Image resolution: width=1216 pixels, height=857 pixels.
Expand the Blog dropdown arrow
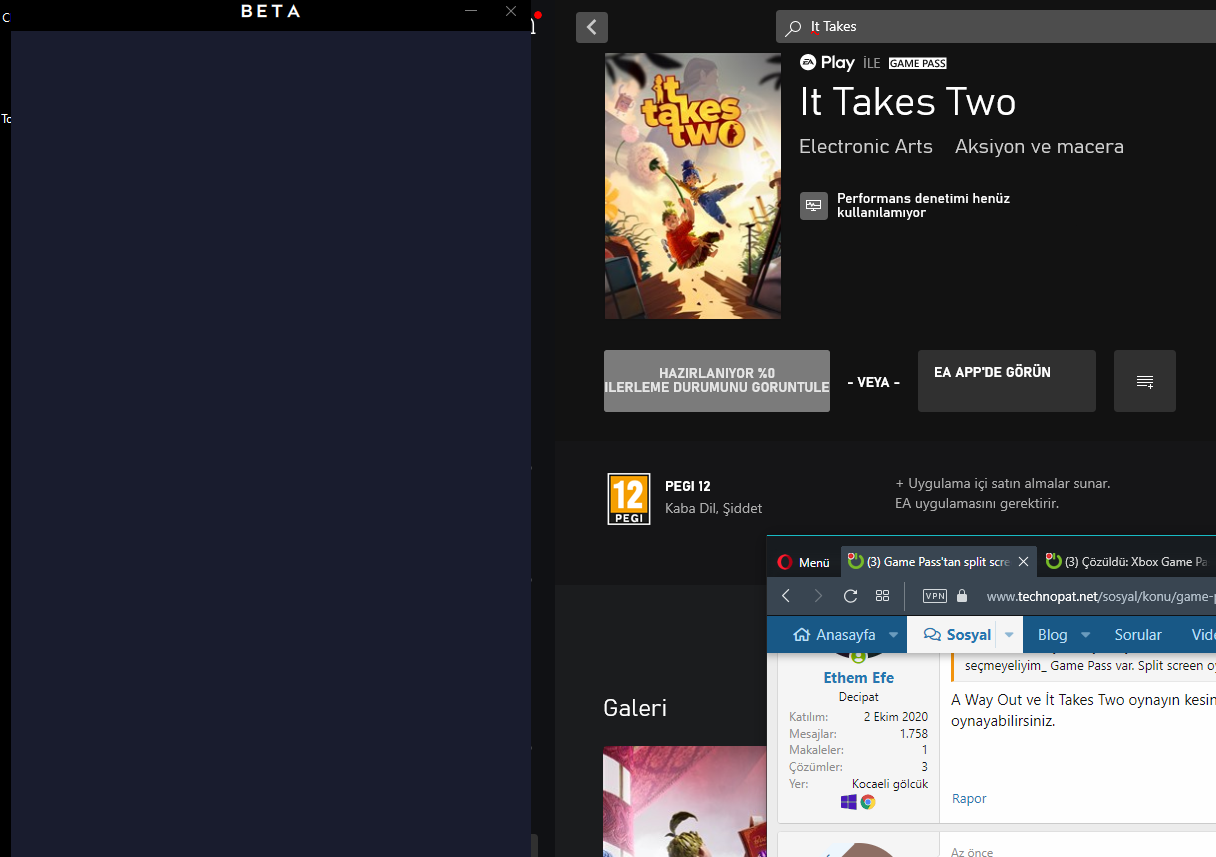pyautogui.click(x=1087, y=635)
